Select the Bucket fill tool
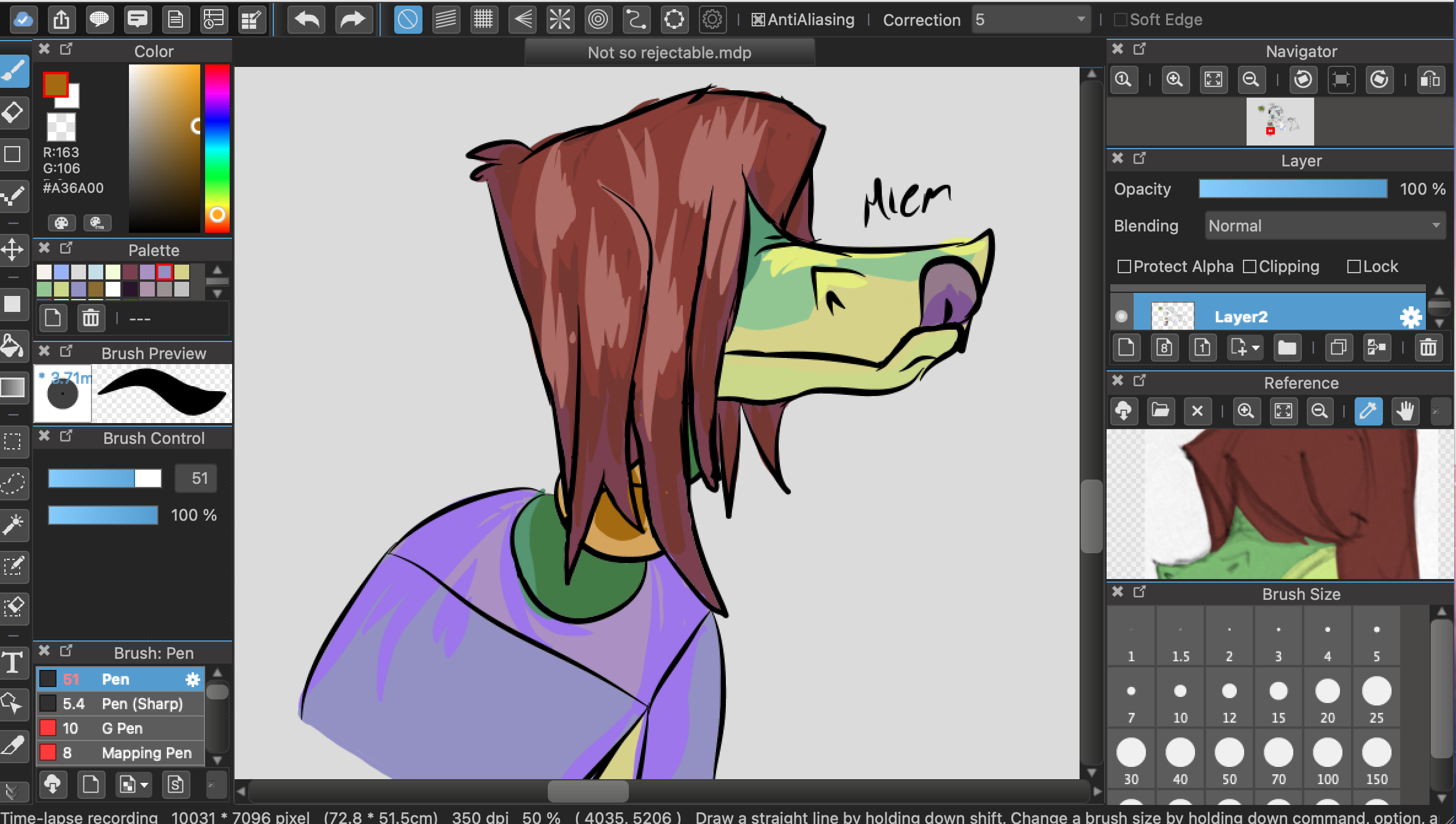1456x824 pixels. pyautogui.click(x=12, y=346)
